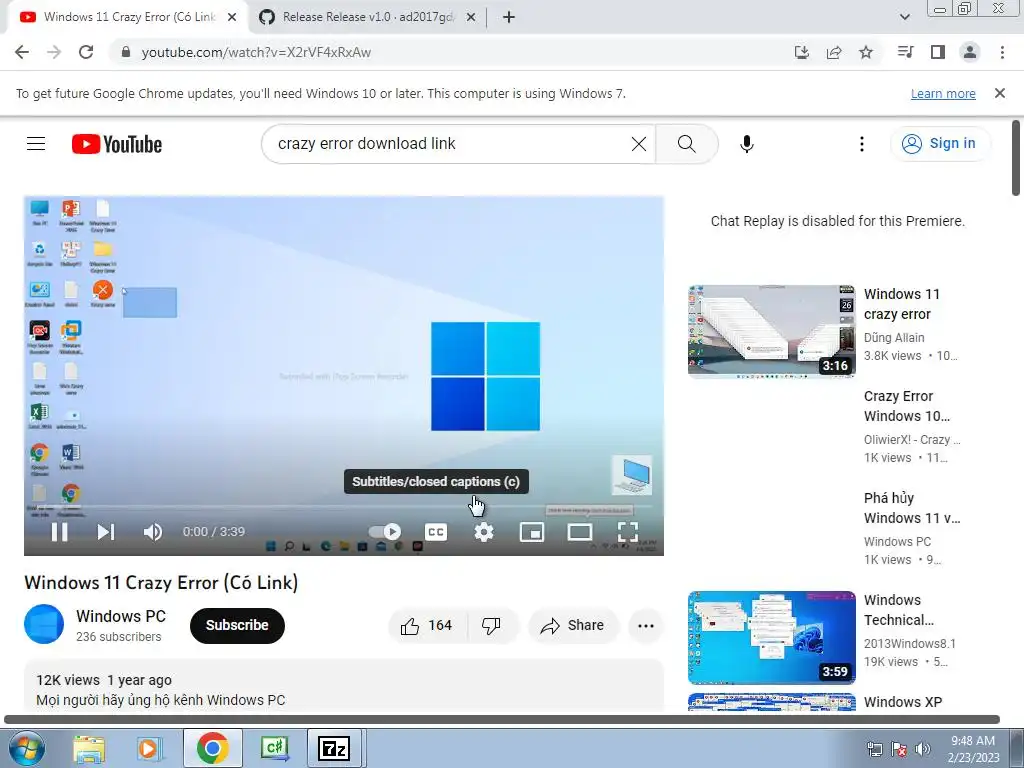Open YouTube settings three-dot menu
1024x768 pixels.
point(862,144)
